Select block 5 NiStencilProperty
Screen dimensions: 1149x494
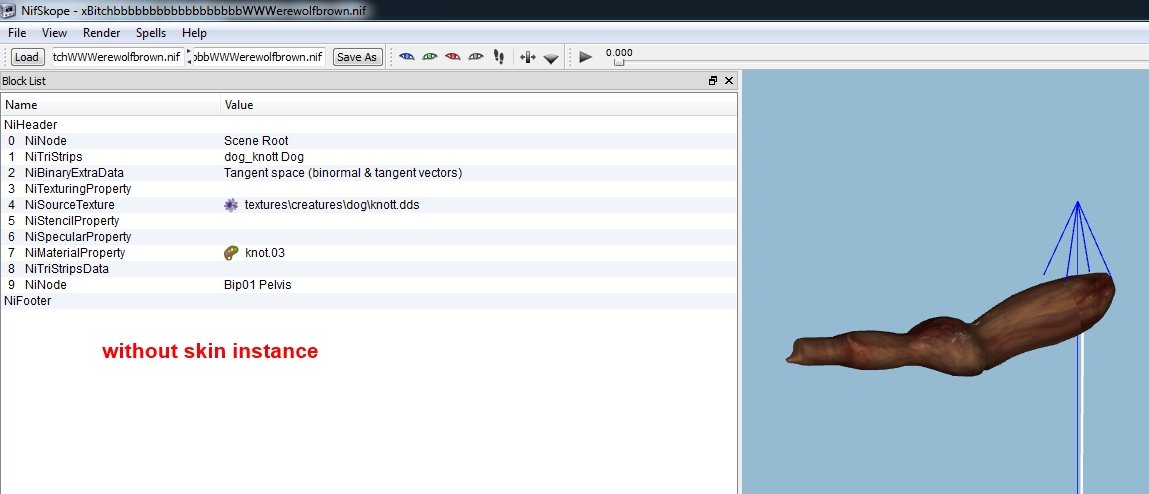point(369,221)
